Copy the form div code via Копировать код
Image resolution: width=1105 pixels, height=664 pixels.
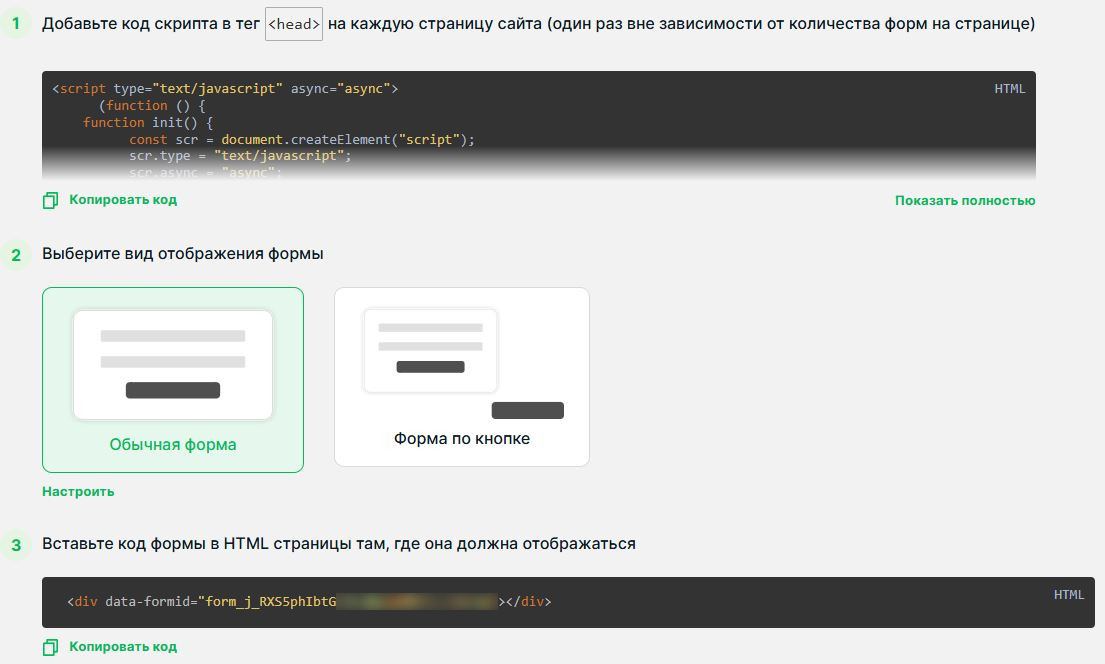click(123, 646)
